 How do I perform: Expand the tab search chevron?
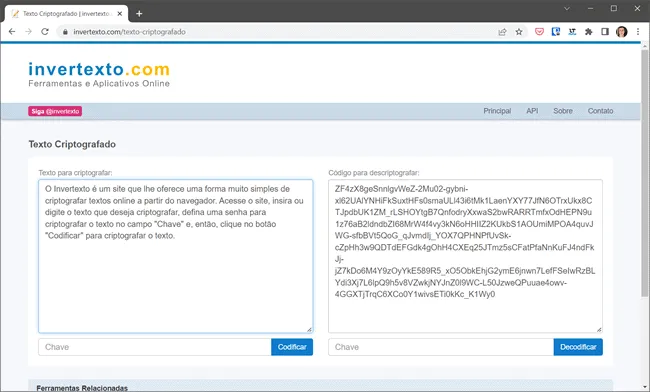pos(567,8)
